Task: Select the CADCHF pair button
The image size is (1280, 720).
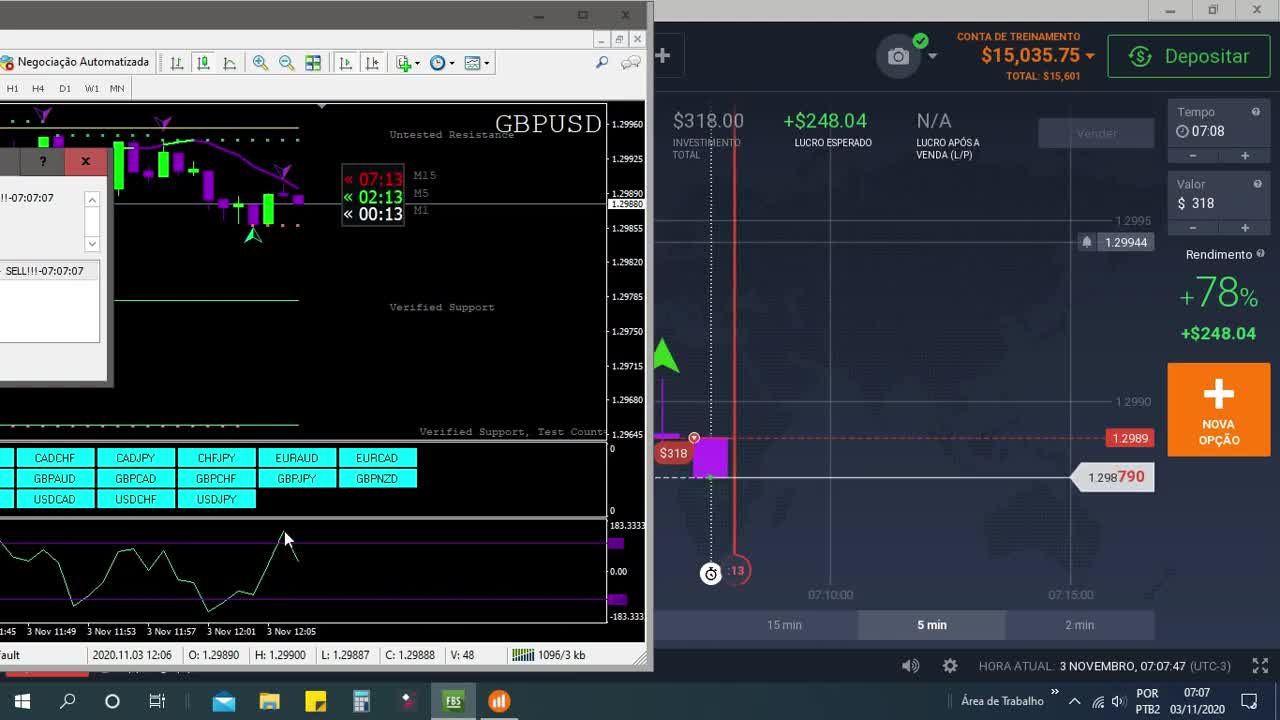Action: point(55,458)
